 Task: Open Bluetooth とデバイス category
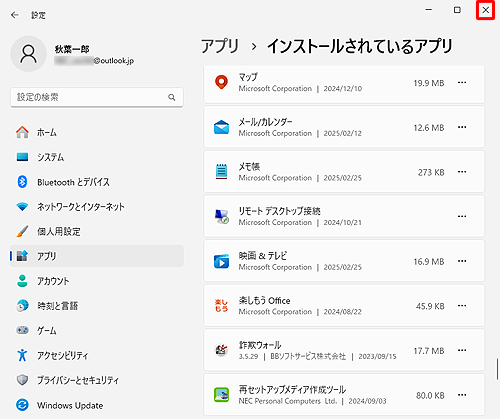click(97, 182)
